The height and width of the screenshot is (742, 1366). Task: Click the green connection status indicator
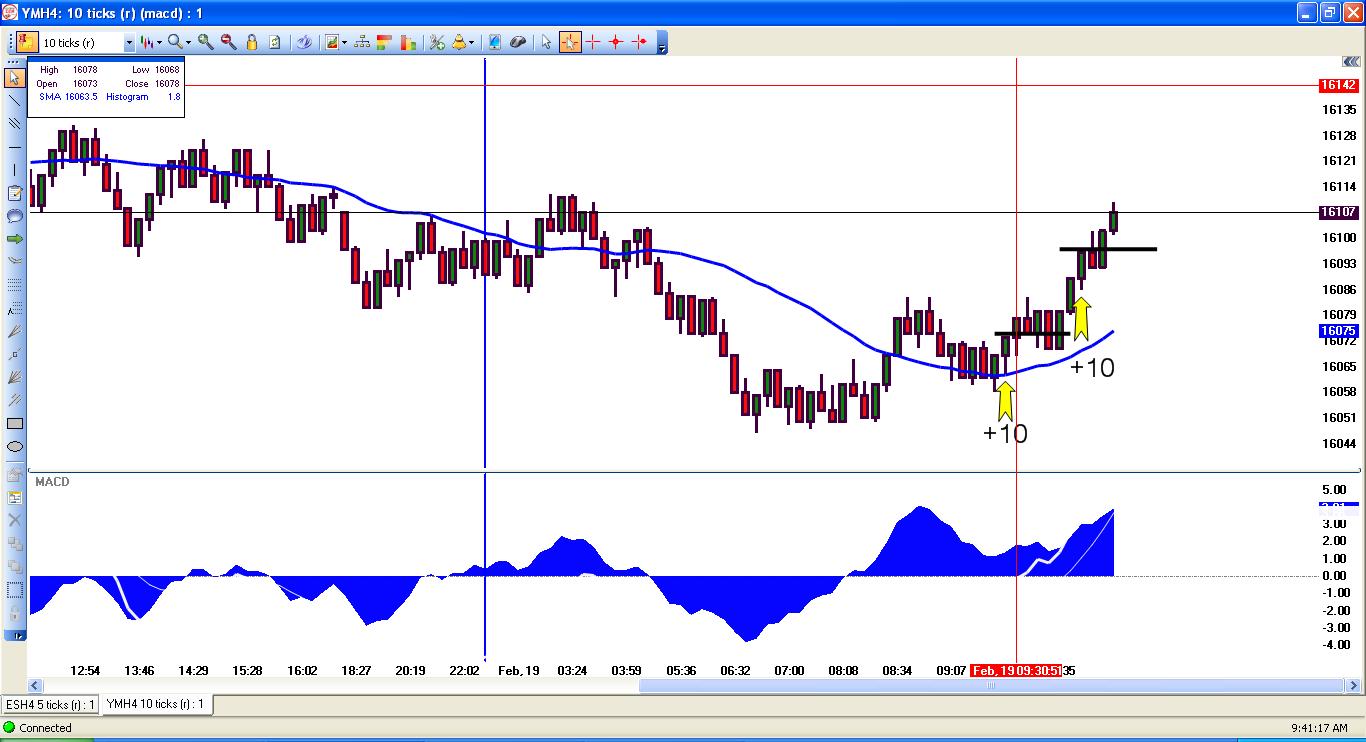point(9,728)
